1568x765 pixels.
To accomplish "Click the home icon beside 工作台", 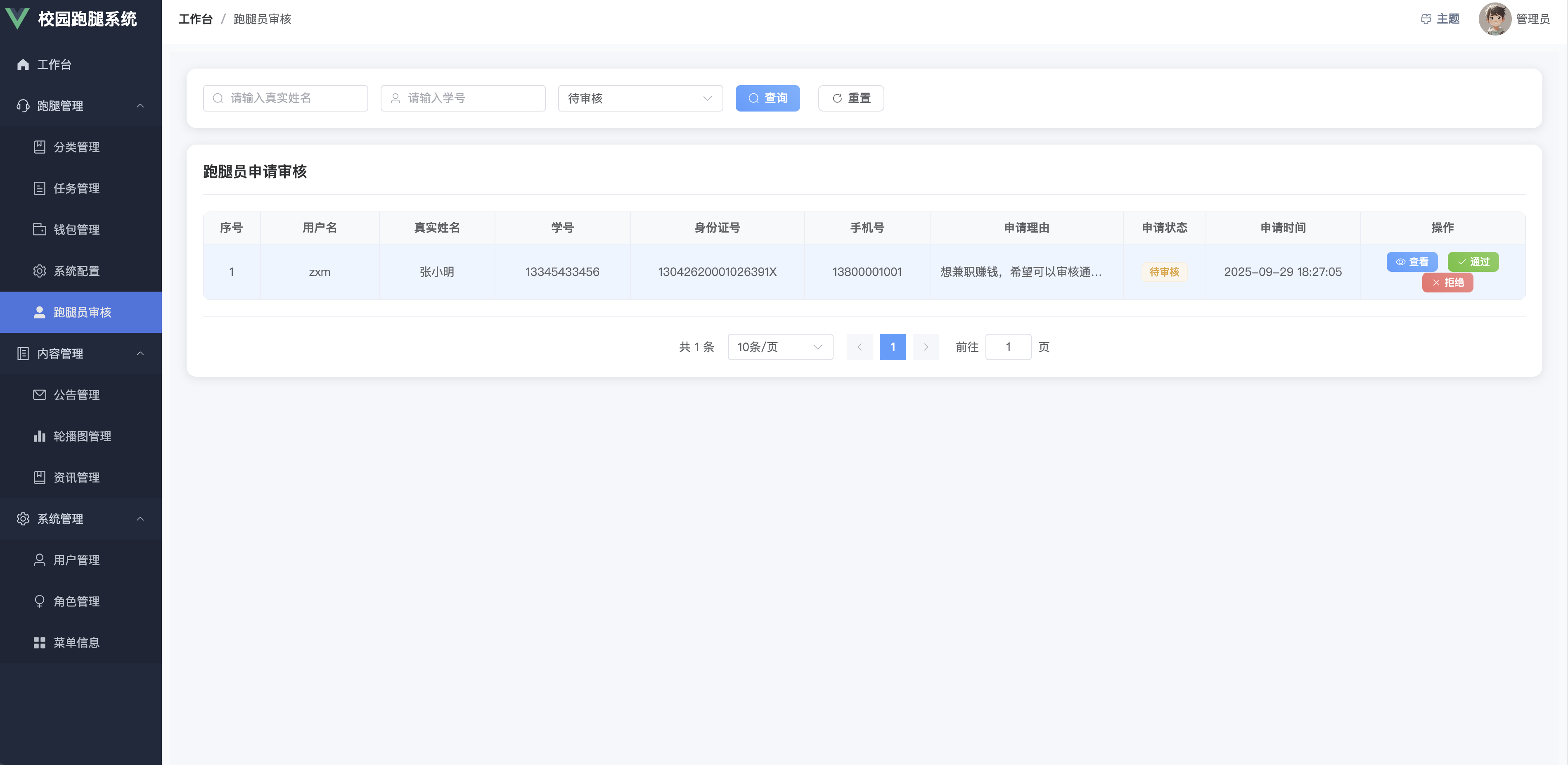I will (23, 64).
